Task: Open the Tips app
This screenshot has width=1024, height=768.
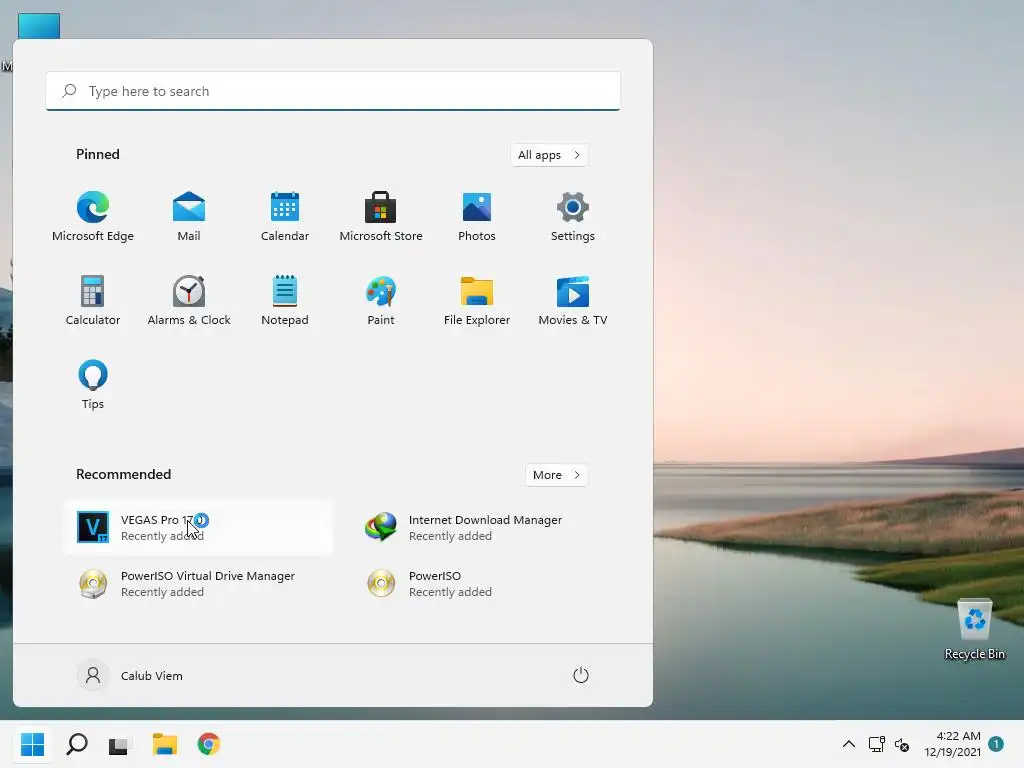Action: click(x=93, y=384)
